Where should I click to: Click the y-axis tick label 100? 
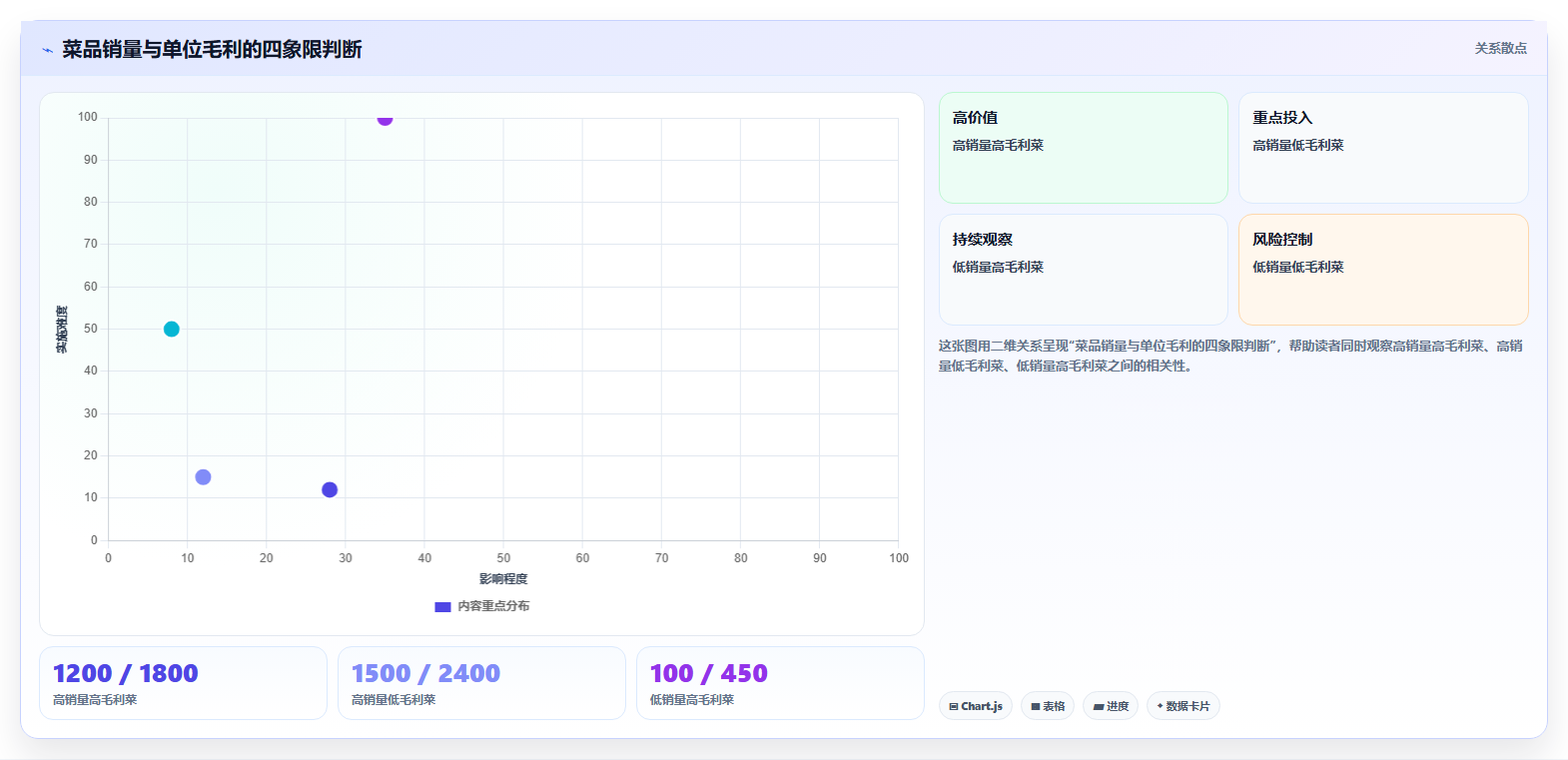(x=88, y=117)
